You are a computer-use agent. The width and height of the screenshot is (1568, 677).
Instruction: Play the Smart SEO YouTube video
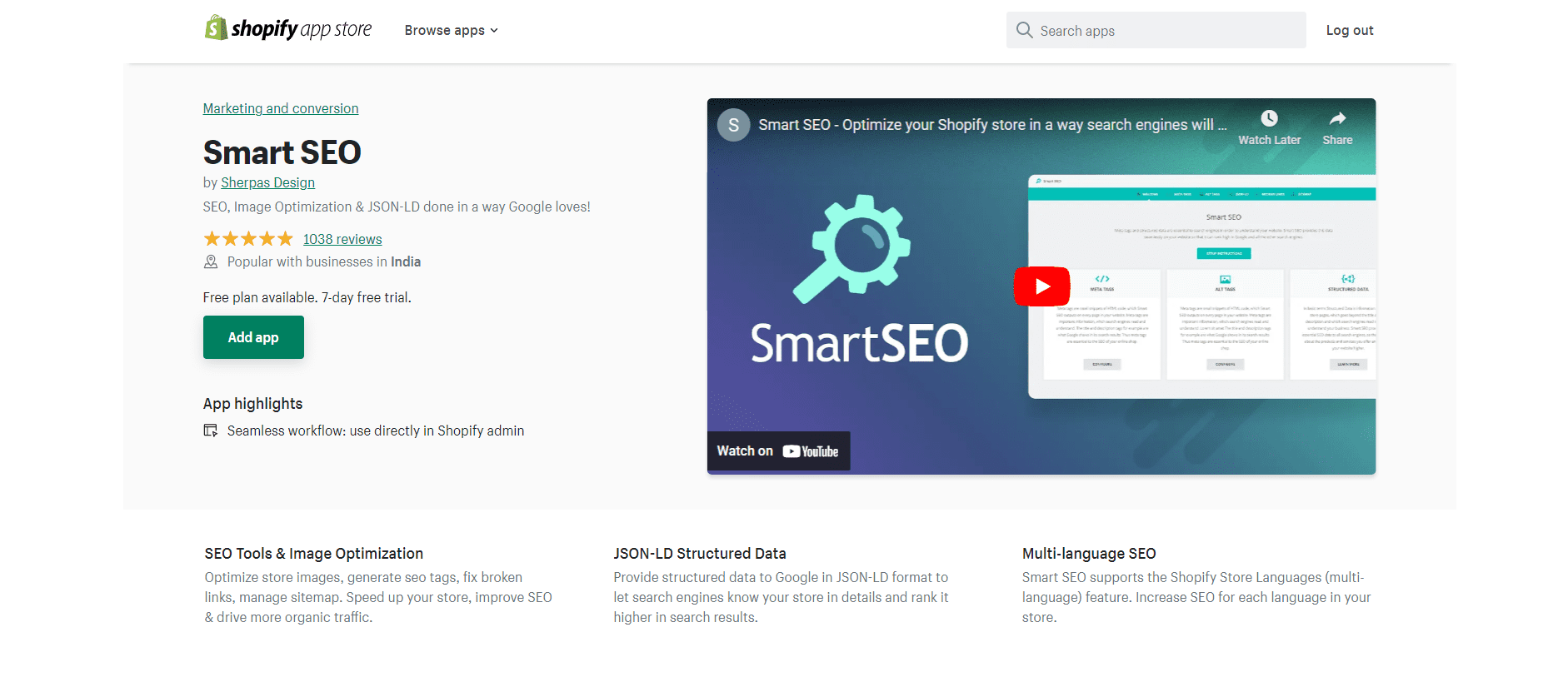pos(1041,286)
